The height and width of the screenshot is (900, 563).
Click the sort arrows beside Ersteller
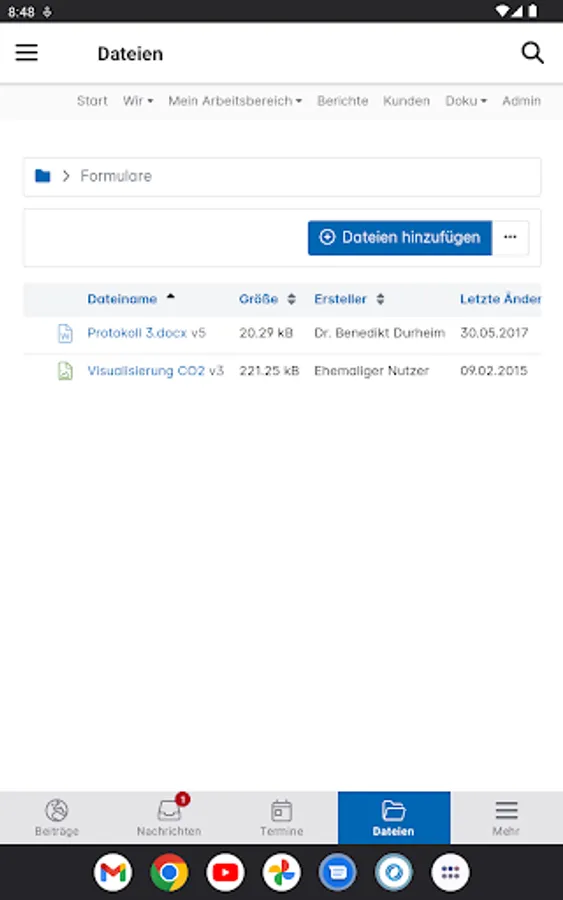380,299
